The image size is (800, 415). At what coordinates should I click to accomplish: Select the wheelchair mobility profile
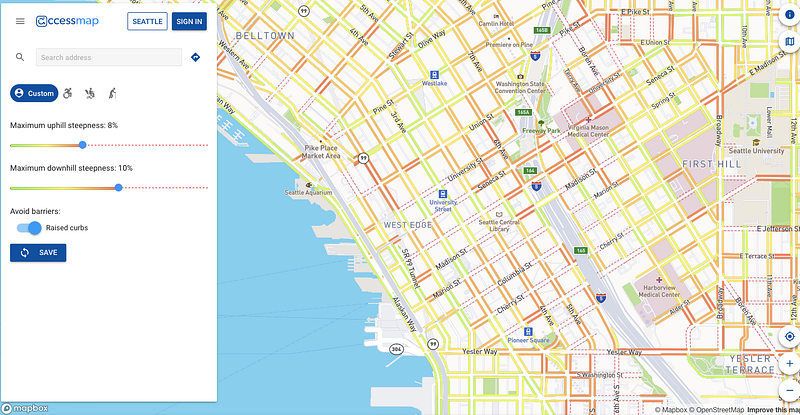68,93
